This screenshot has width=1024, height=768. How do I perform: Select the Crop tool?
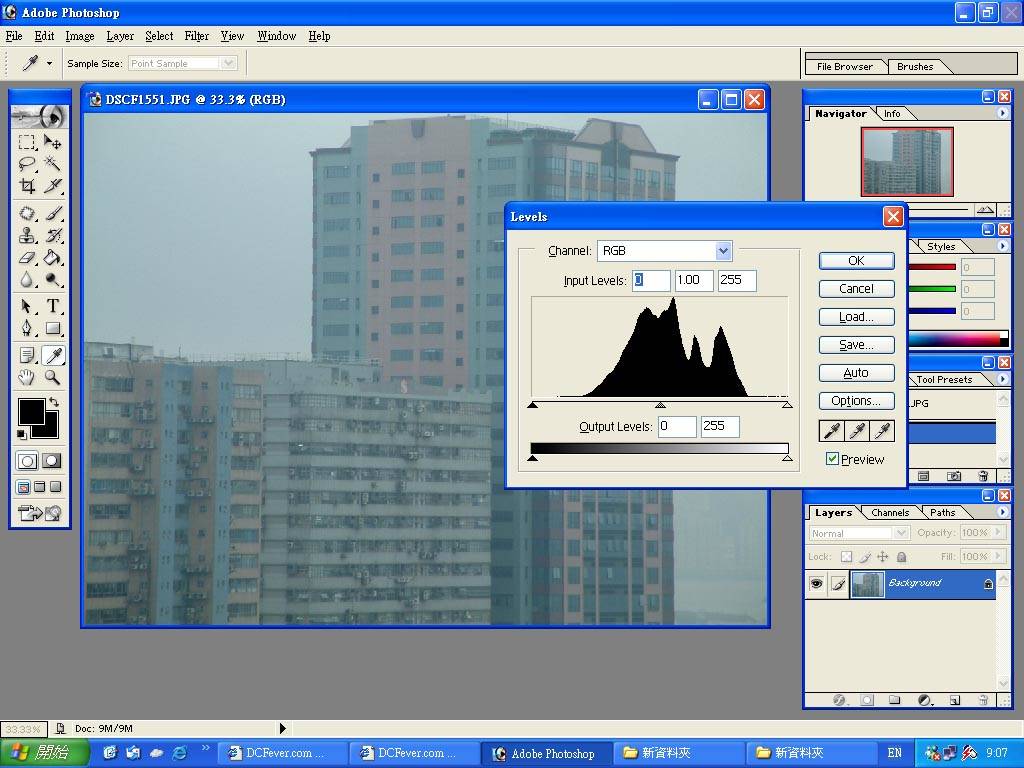pyautogui.click(x=27, y=185)
